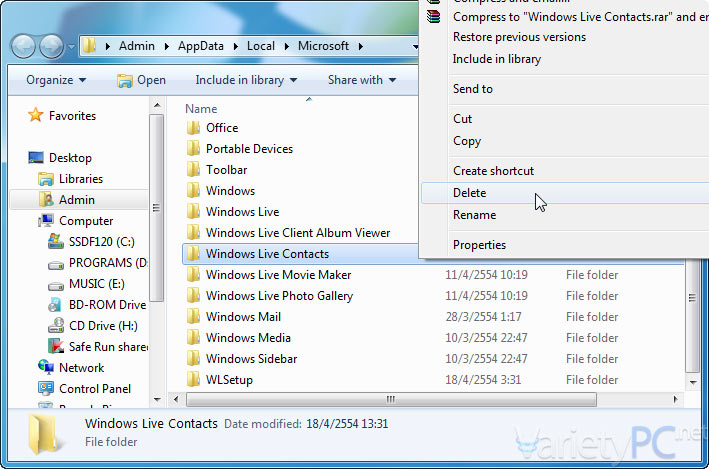The image size is (709, 469).
Task: Select Local in the address breadcrumb
Action: coord(261,46)
